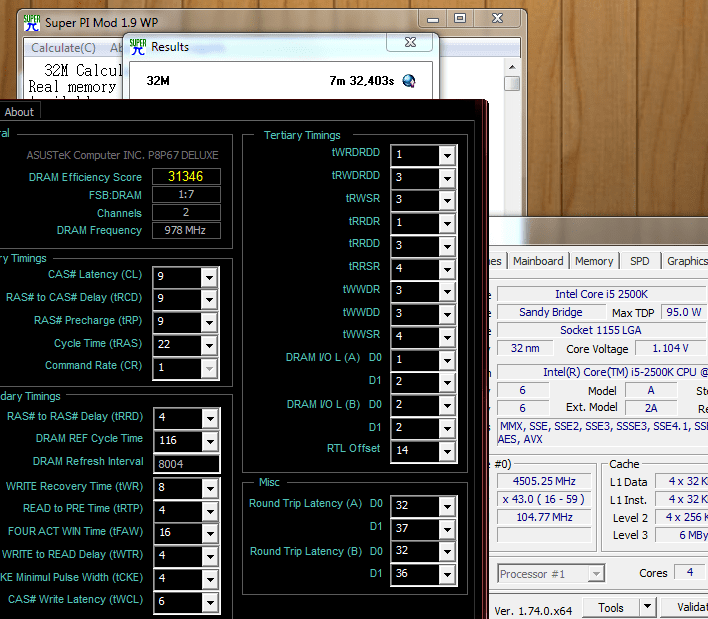Expand the tWWSR dropdown
The width and height of the screenshot is (708, 619).
click(447, 337)
